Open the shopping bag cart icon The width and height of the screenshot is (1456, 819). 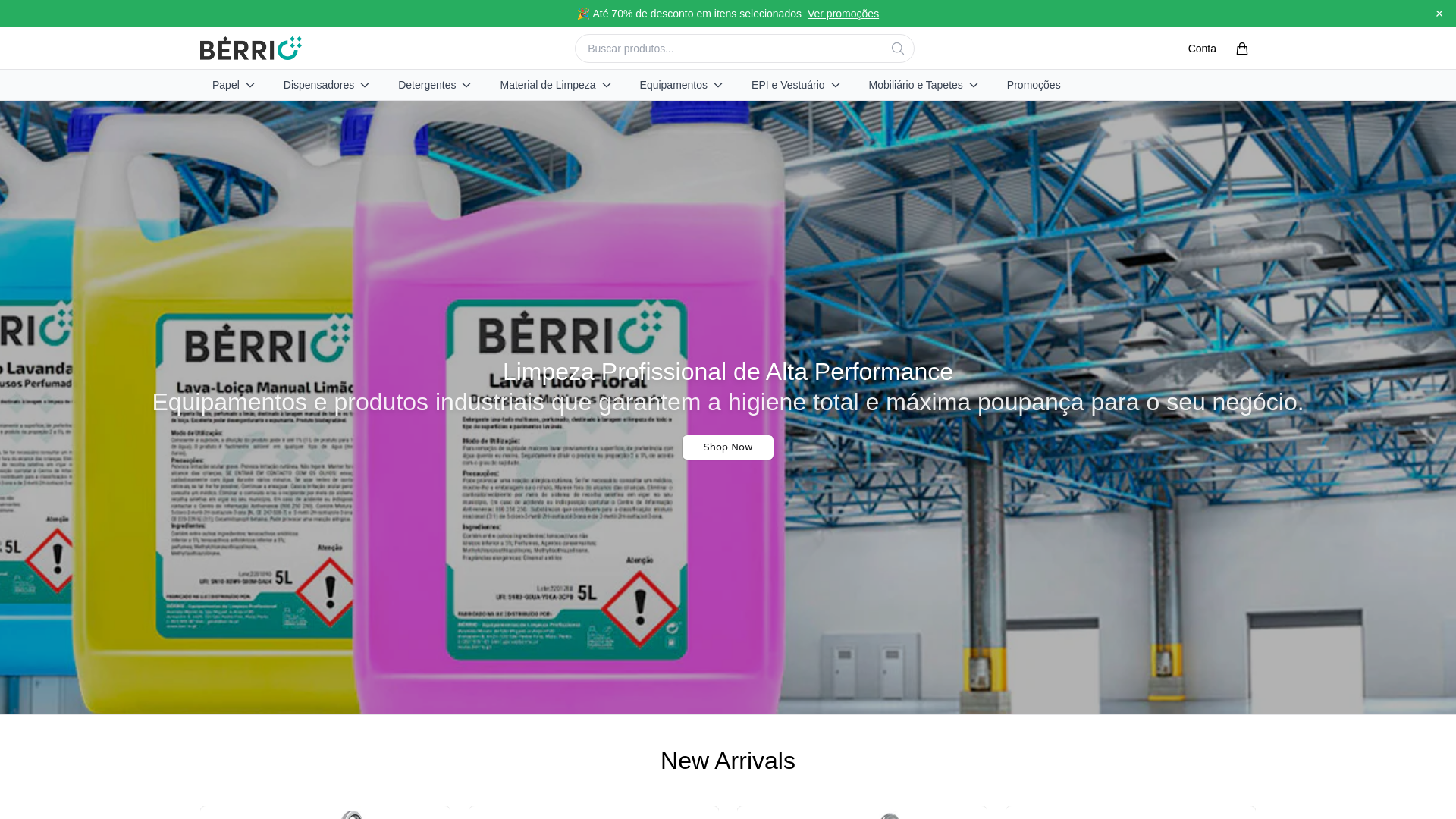click(1242, 49)
